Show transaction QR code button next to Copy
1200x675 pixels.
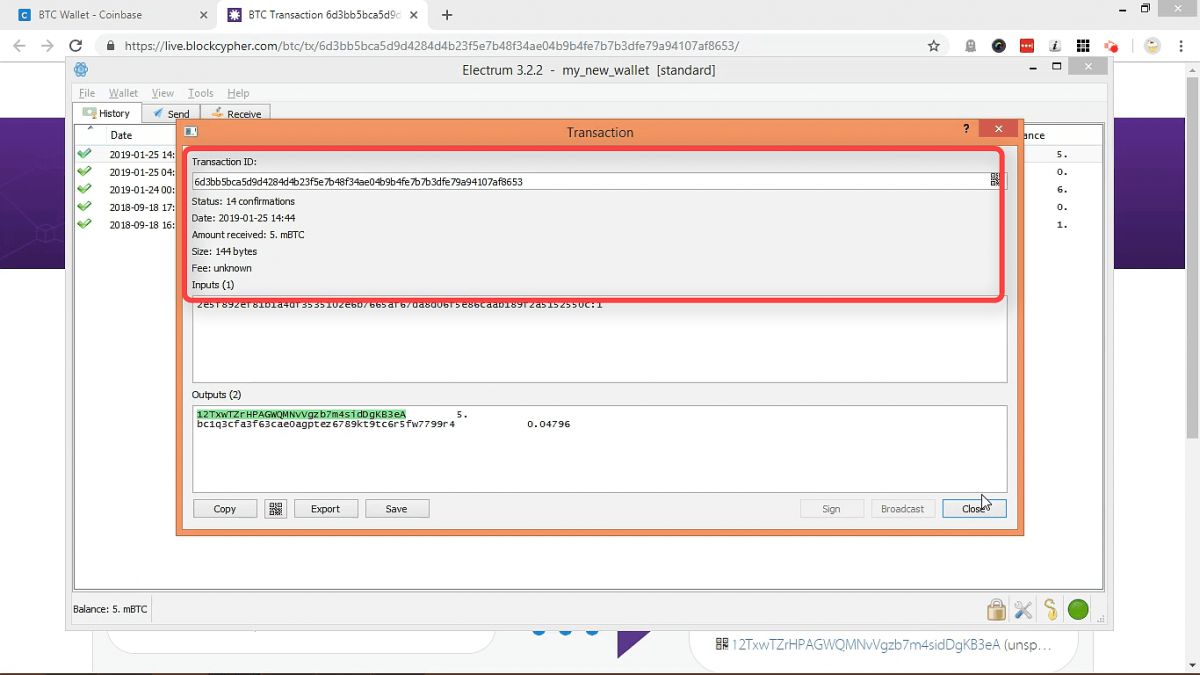pos(276,509)
